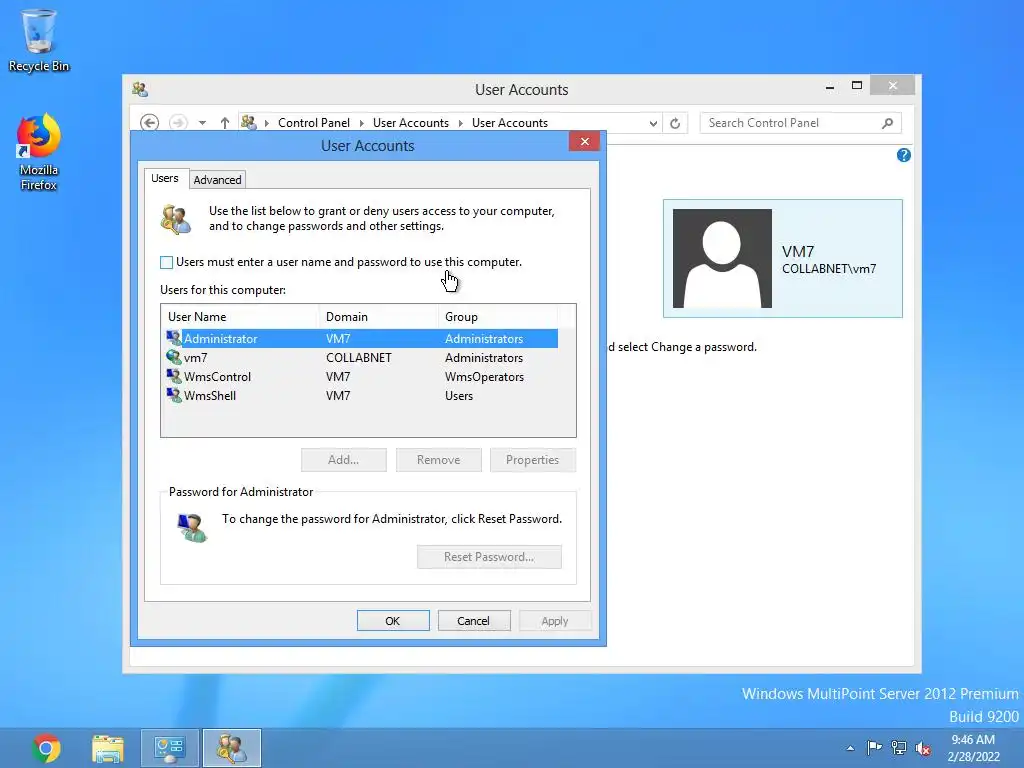Toggle users must enter password checkbox

click(x=167, y=262)
